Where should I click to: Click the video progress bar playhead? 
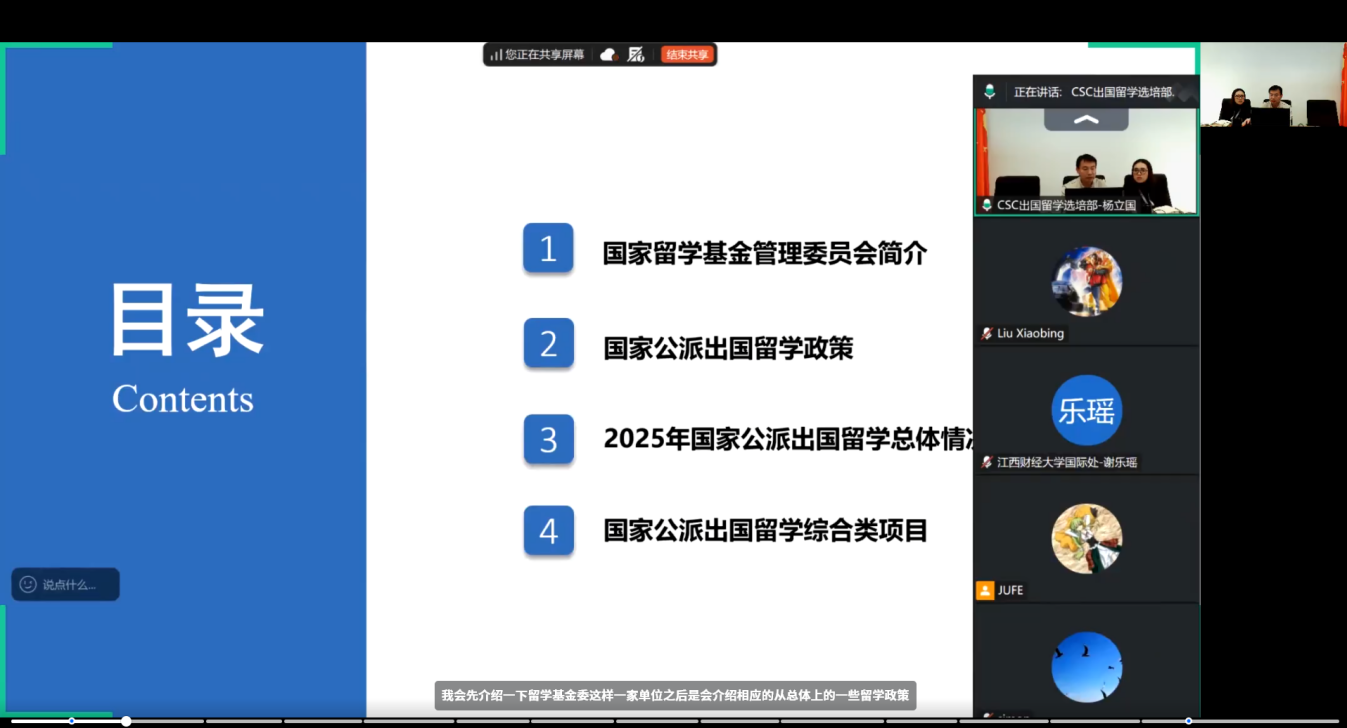126,721
